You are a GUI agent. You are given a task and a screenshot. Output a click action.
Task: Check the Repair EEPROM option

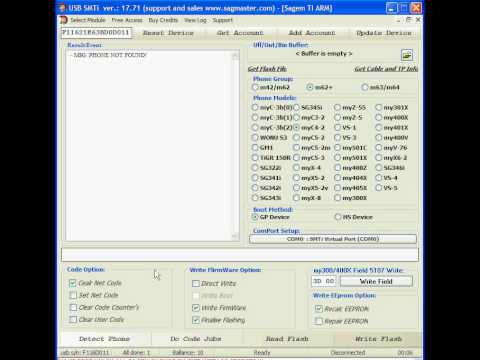319,321
